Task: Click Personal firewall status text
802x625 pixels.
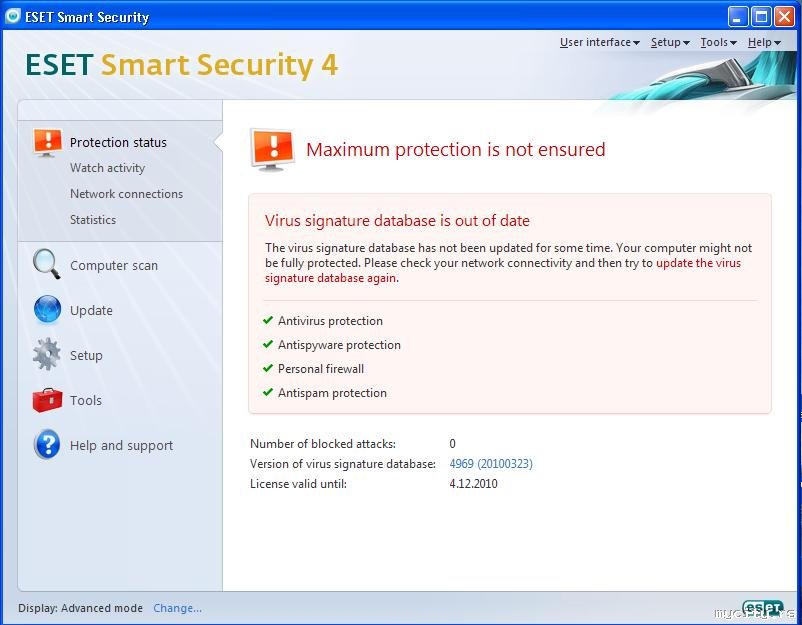Action: (x=321, y=369)
